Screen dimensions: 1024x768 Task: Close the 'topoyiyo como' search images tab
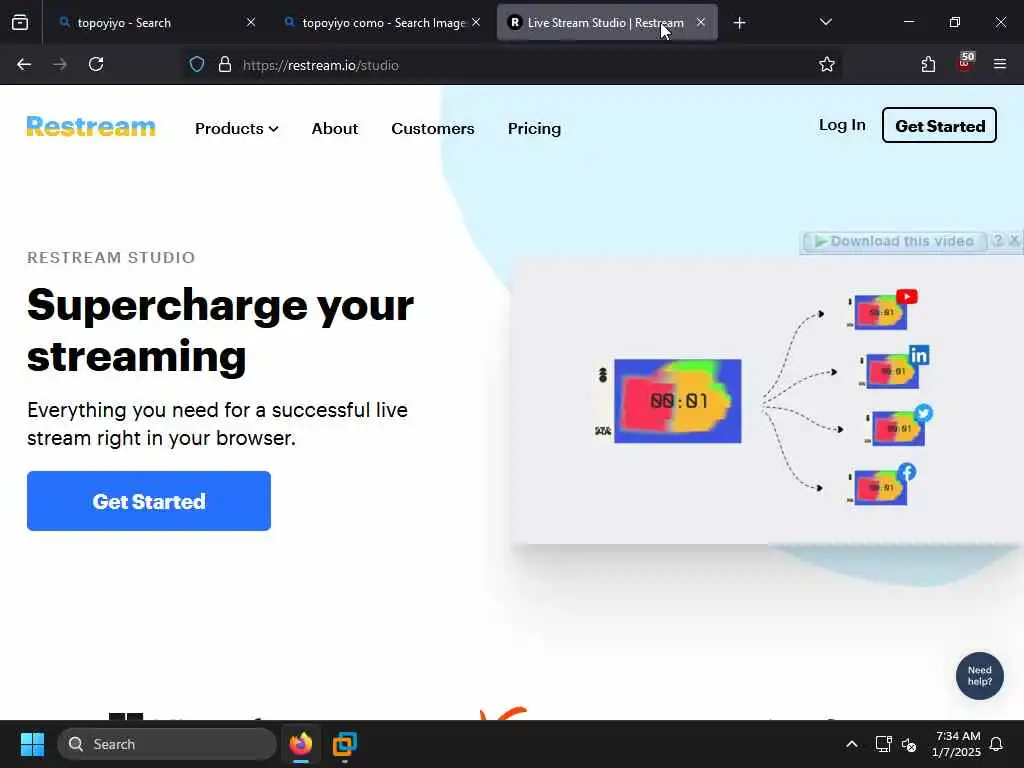pyautogui.click(x=476, y=23)
